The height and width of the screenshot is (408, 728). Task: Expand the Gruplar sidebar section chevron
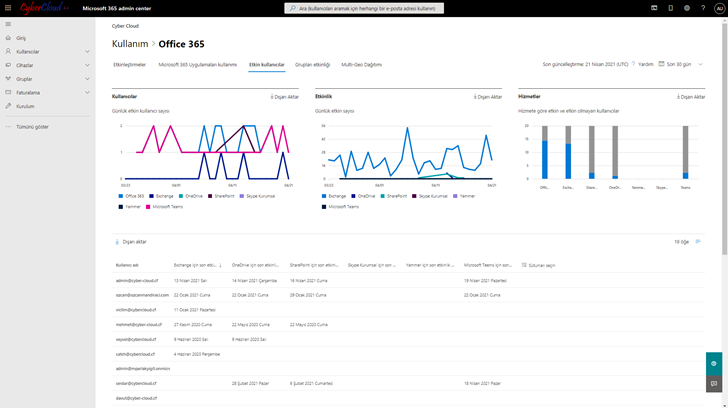87,79
